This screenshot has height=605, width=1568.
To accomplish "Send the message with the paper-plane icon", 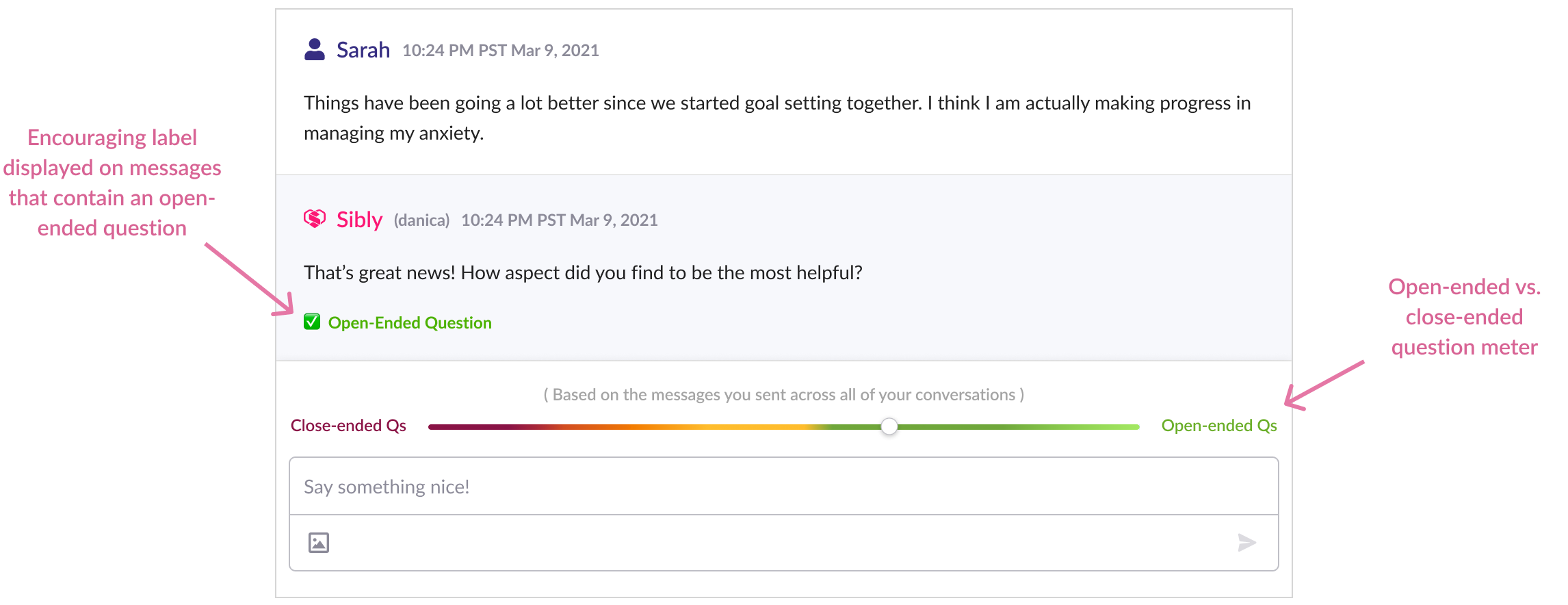I will pos(1246,543).
